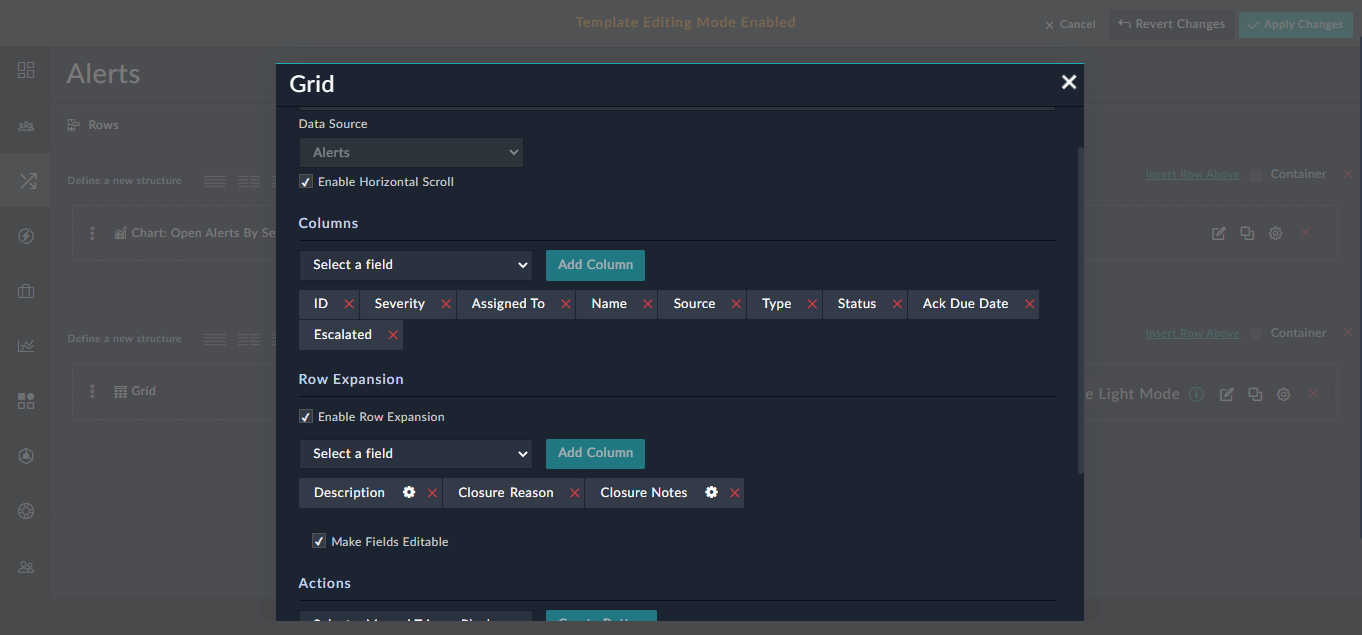The height and width of the screenshot is (635, 1362).
Task: Open the Row Expansion 'Select a field' dropdown
Action: click(x=415, y=454)
